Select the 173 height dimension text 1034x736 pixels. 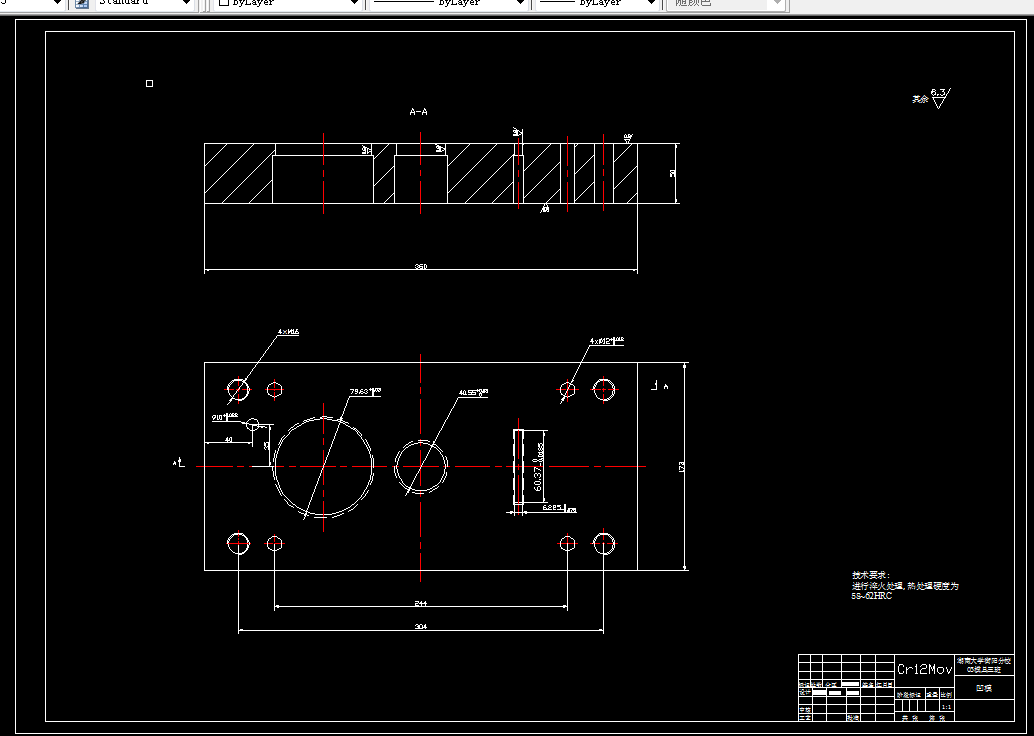(682, 466)
